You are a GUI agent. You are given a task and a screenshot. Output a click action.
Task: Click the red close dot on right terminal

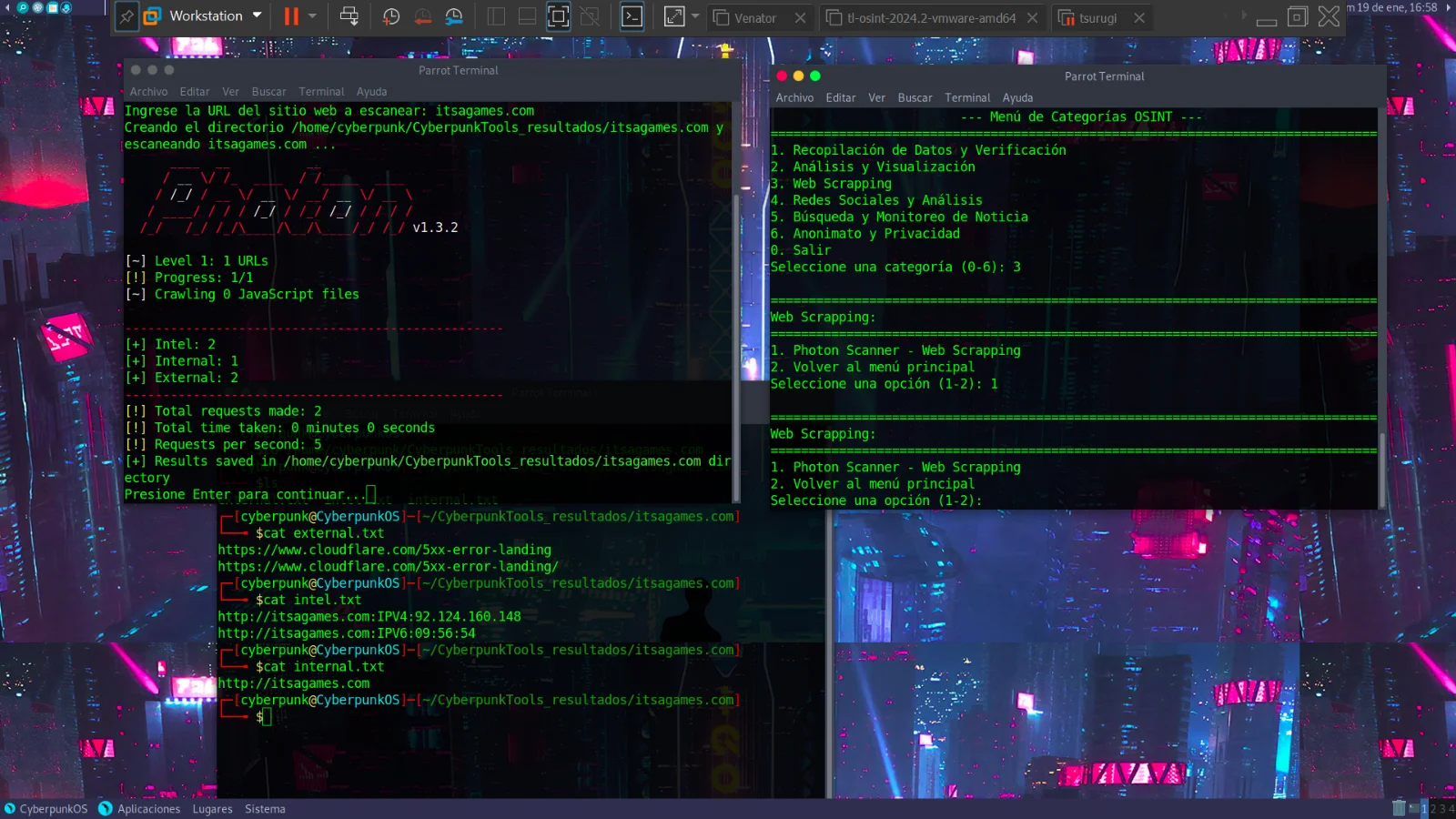(782, 76)
